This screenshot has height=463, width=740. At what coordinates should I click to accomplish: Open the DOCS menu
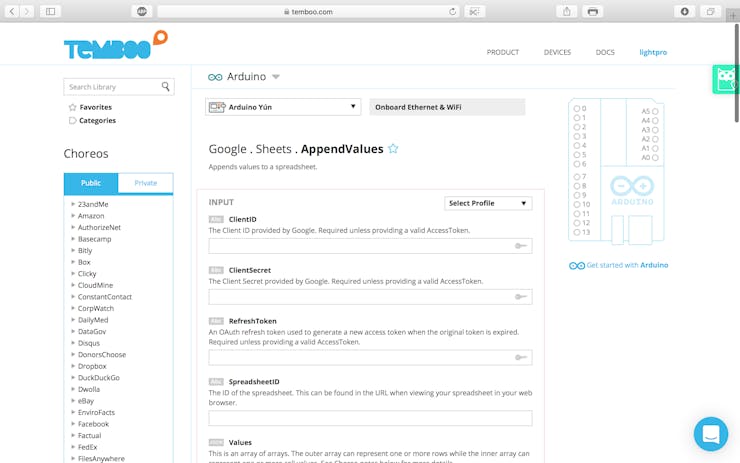click(x=605, y=52)
